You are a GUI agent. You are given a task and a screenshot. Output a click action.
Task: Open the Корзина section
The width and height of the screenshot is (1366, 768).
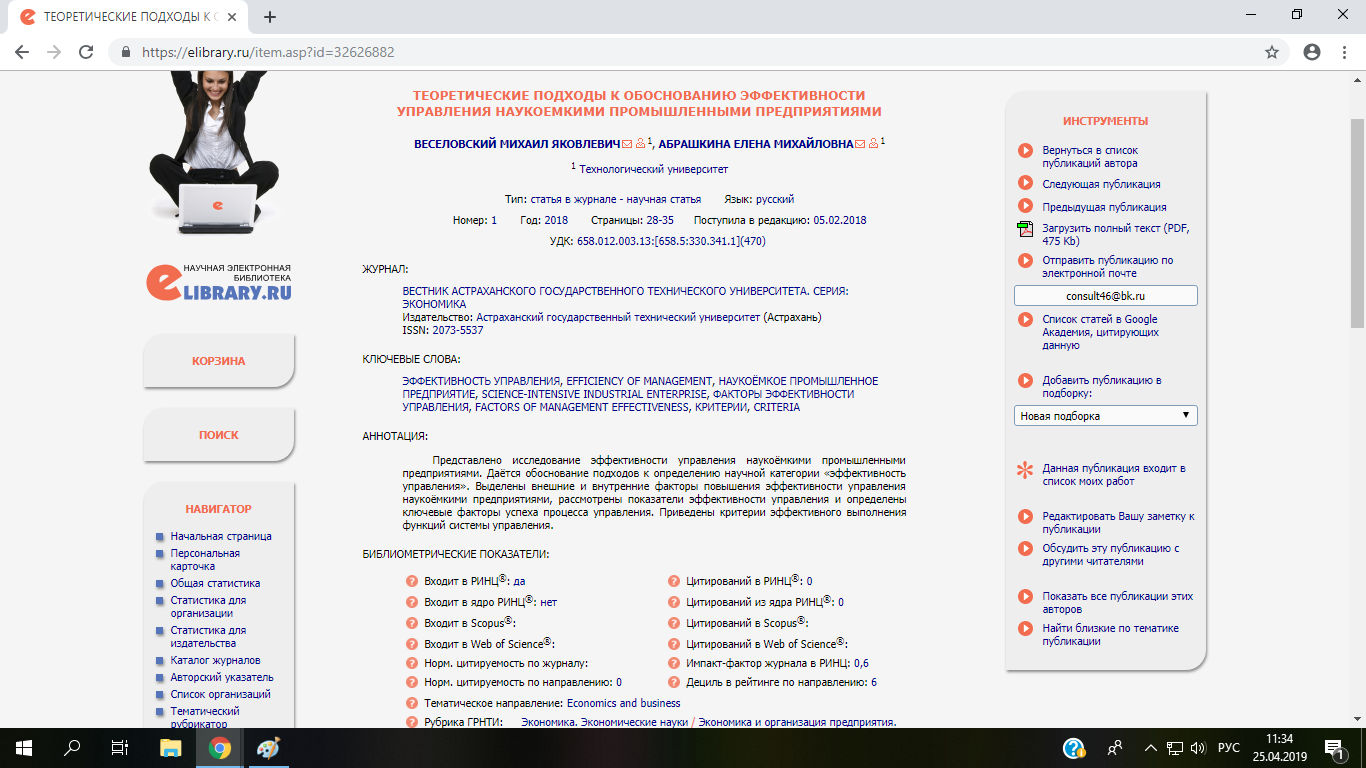(219, 361)
